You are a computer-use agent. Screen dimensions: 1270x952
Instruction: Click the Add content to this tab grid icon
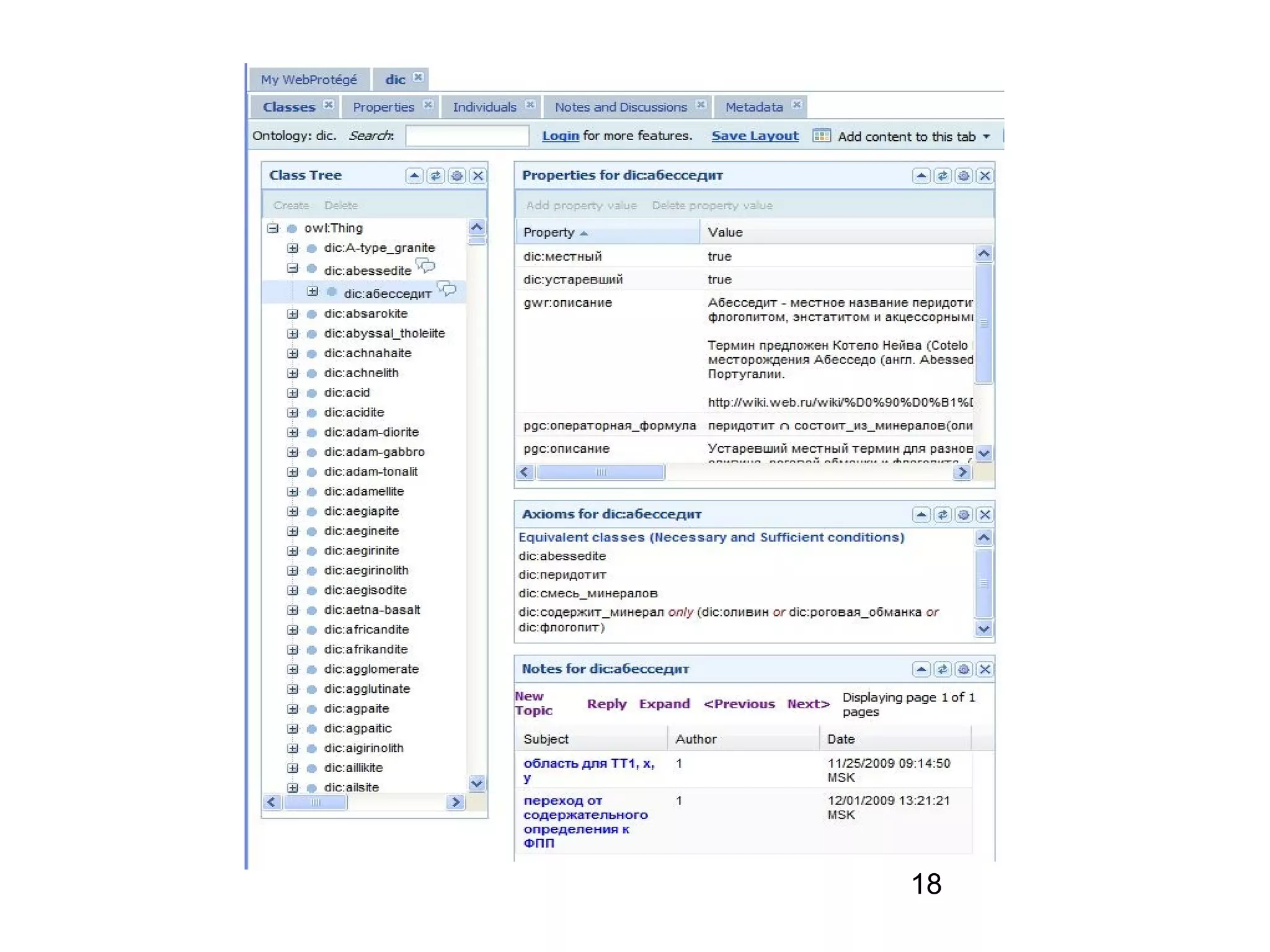(821, 136)
